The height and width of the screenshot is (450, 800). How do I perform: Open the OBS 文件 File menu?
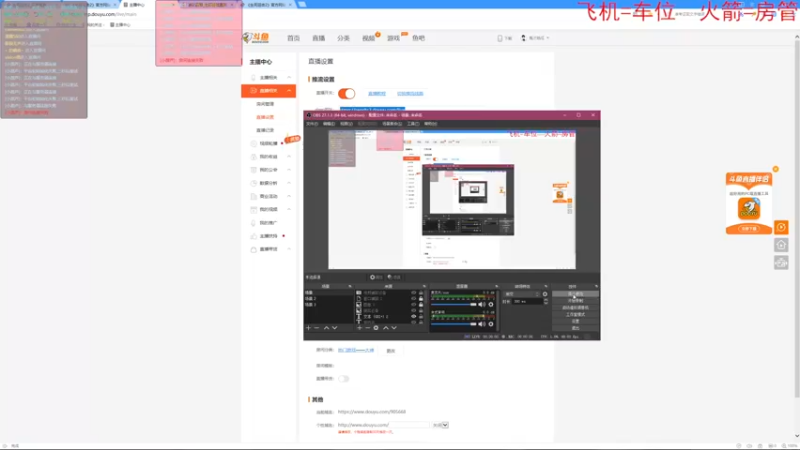(312, 124)
